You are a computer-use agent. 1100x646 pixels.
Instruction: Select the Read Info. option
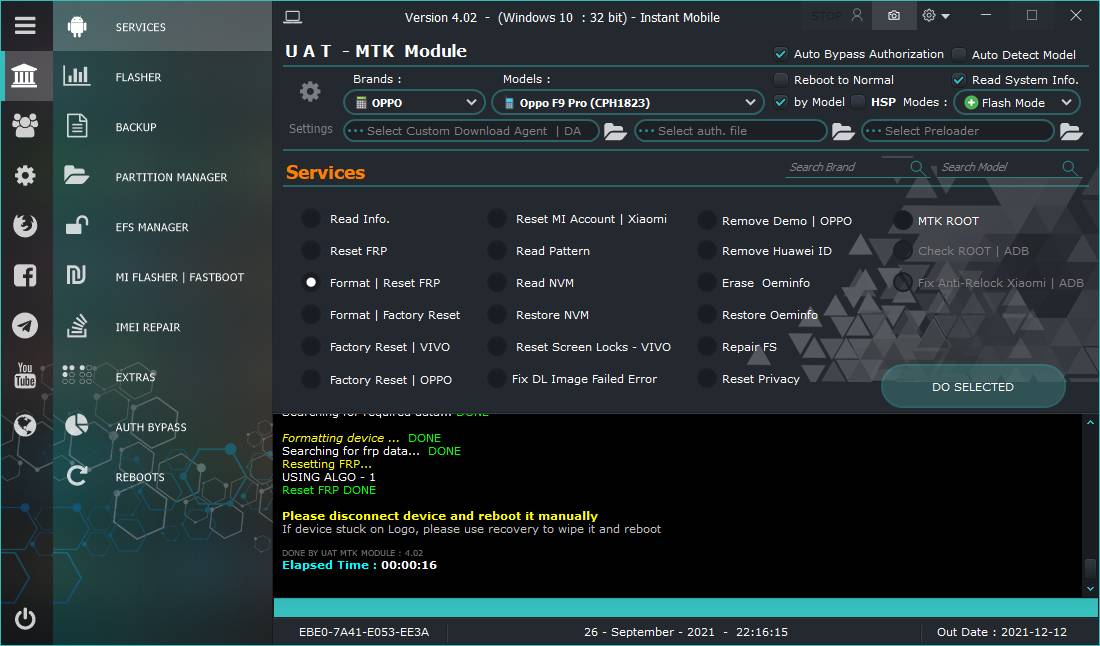(311, 218)
